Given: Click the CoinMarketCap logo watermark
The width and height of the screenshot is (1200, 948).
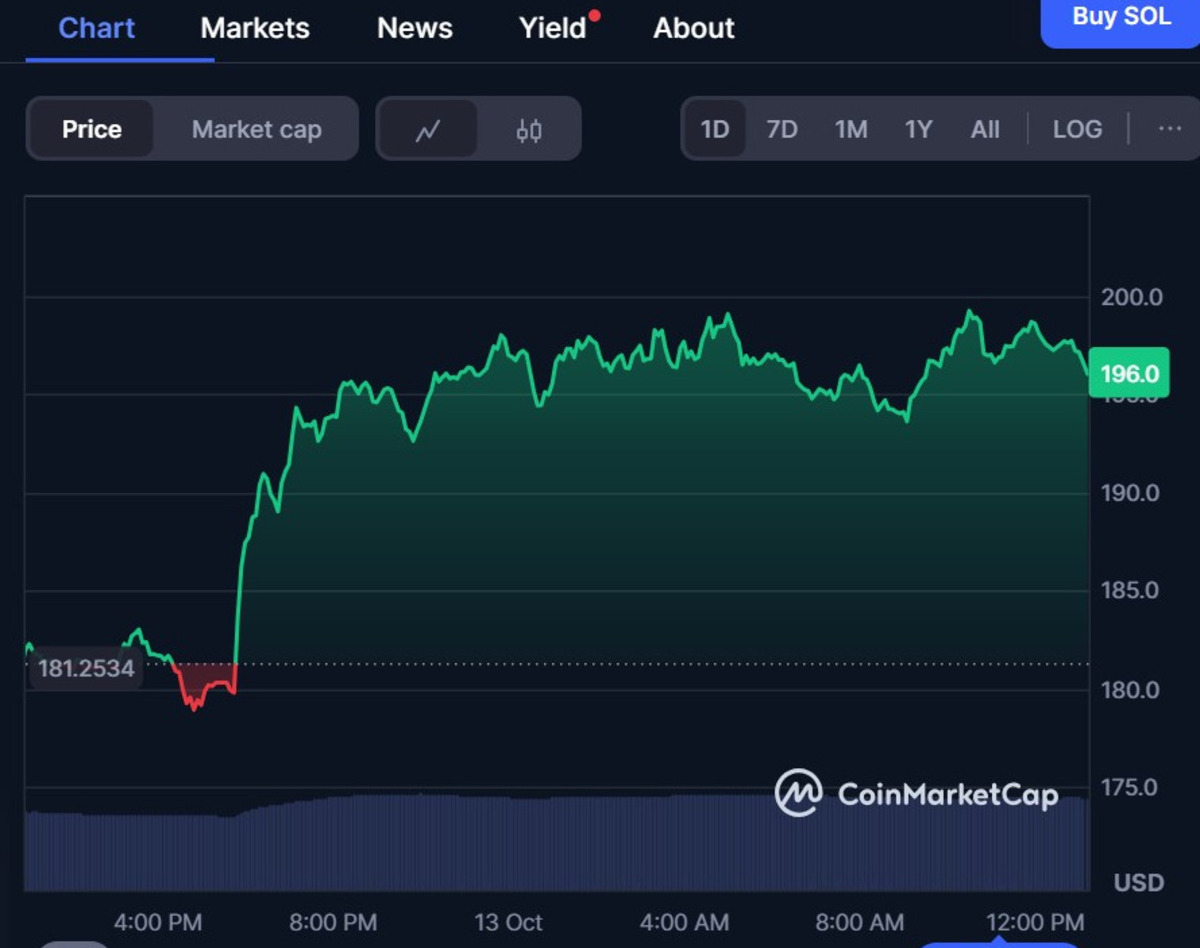Looking at the screenshot, I should (916, 794).
